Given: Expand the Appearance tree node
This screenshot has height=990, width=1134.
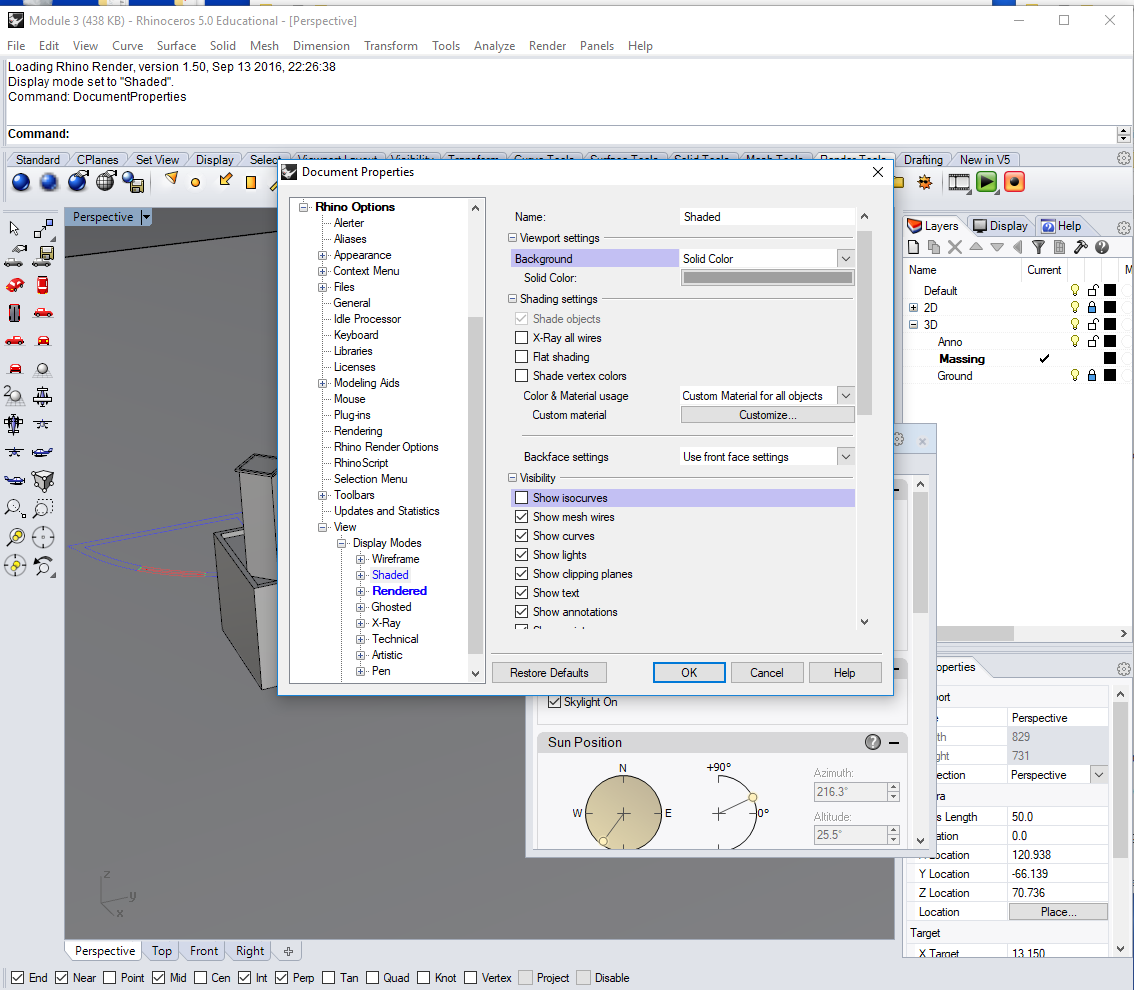Looking at the screenshot, I should [x=323, y=255].
